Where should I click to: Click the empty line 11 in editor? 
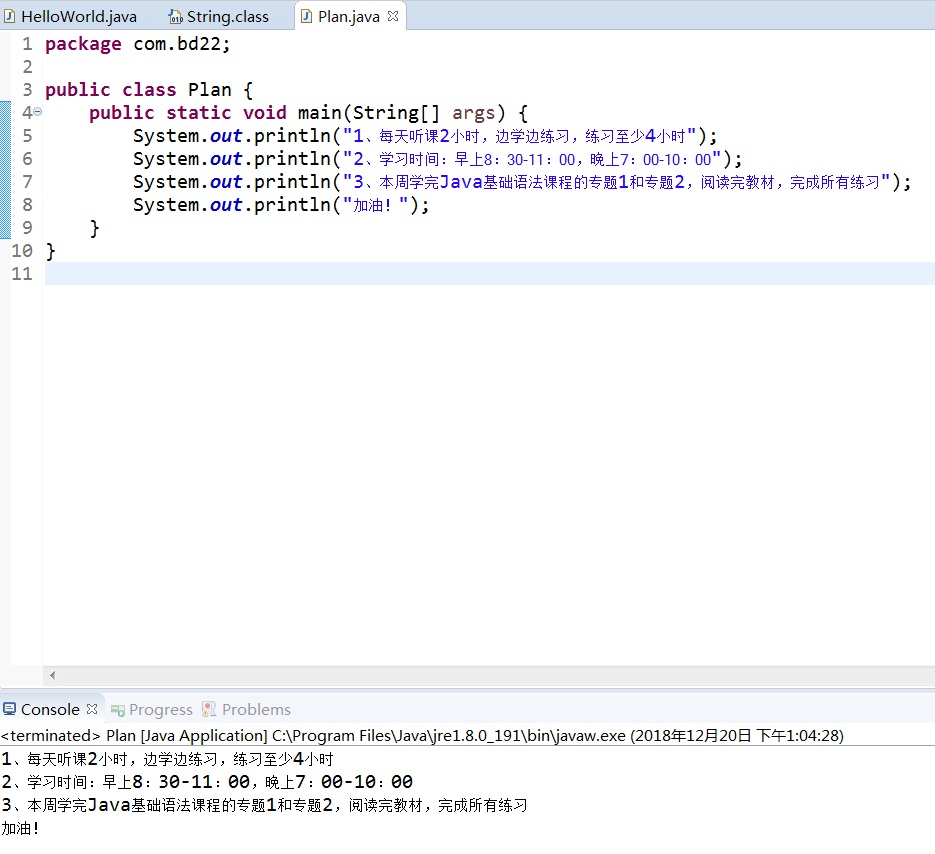[489, 273]
